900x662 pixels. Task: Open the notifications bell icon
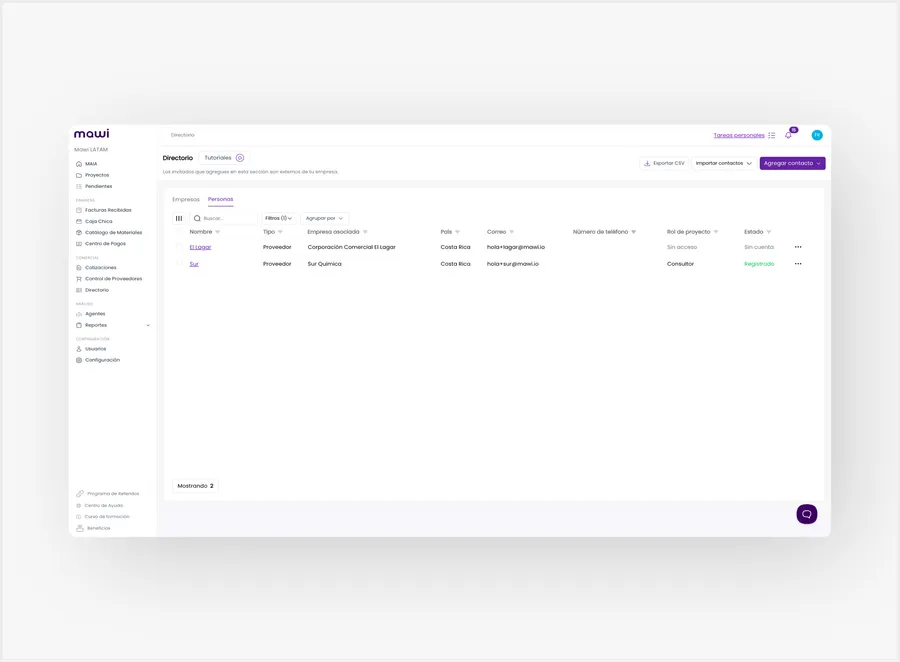click(x=789, y=136)
